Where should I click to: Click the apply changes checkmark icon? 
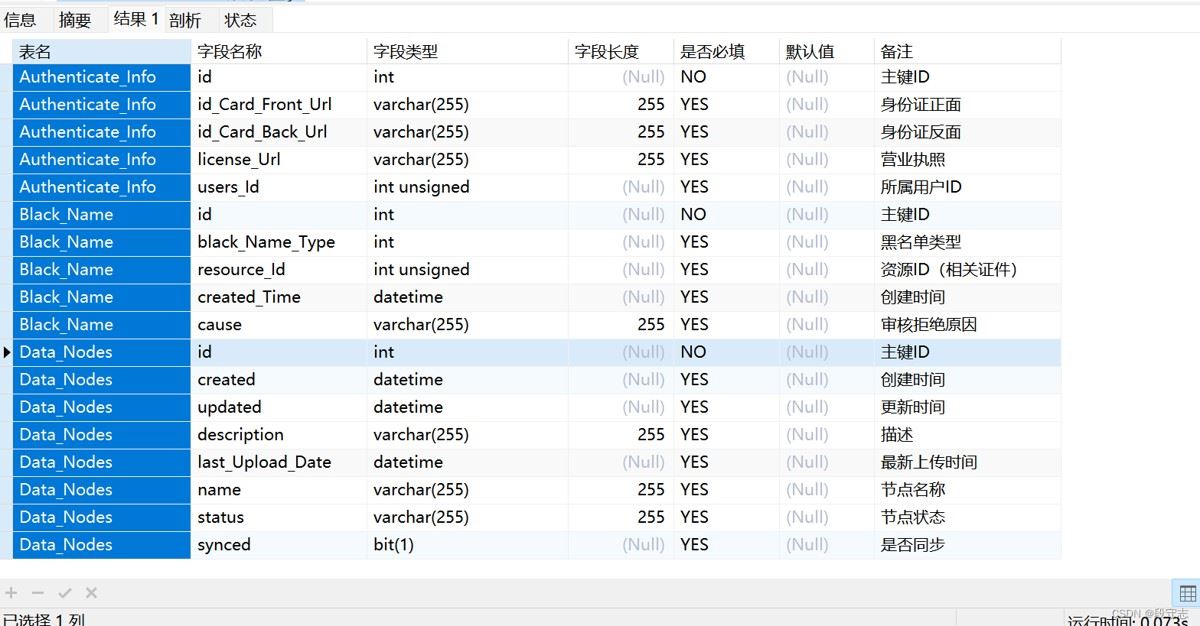click(65, 593)
